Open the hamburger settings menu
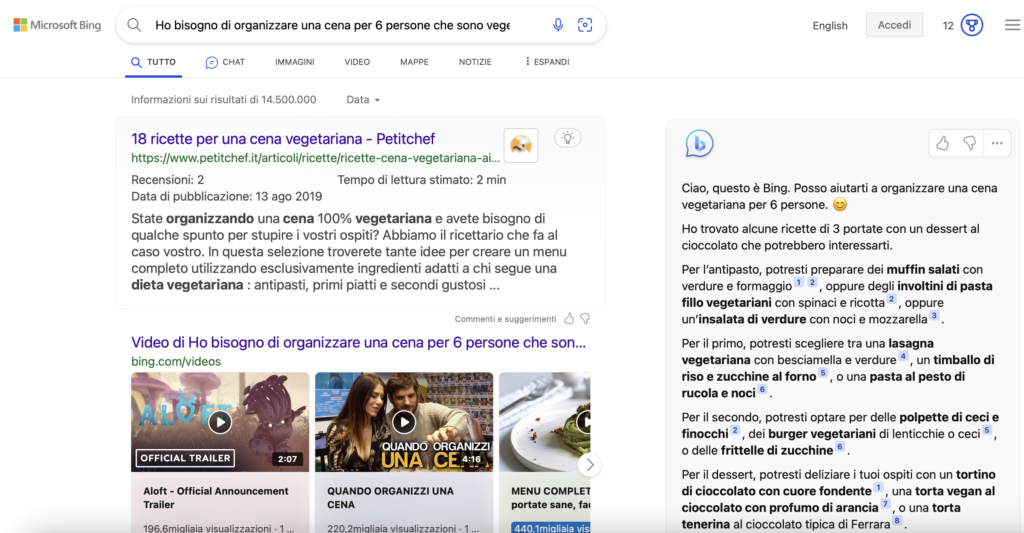The image size is (1024, 533). [1012, 25]
